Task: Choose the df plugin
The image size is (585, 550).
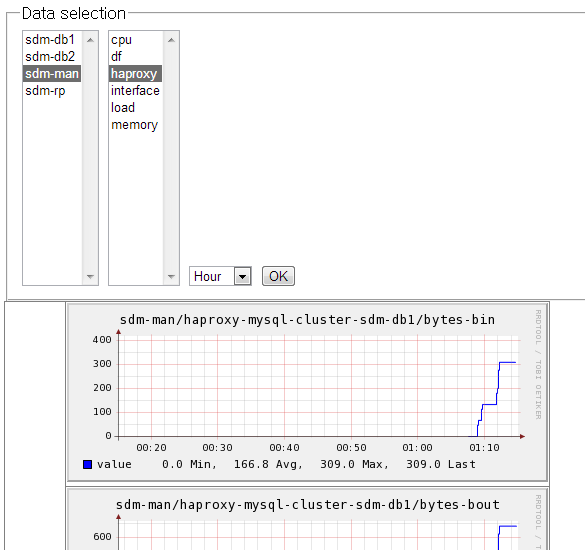Action: tap(135, 57)
